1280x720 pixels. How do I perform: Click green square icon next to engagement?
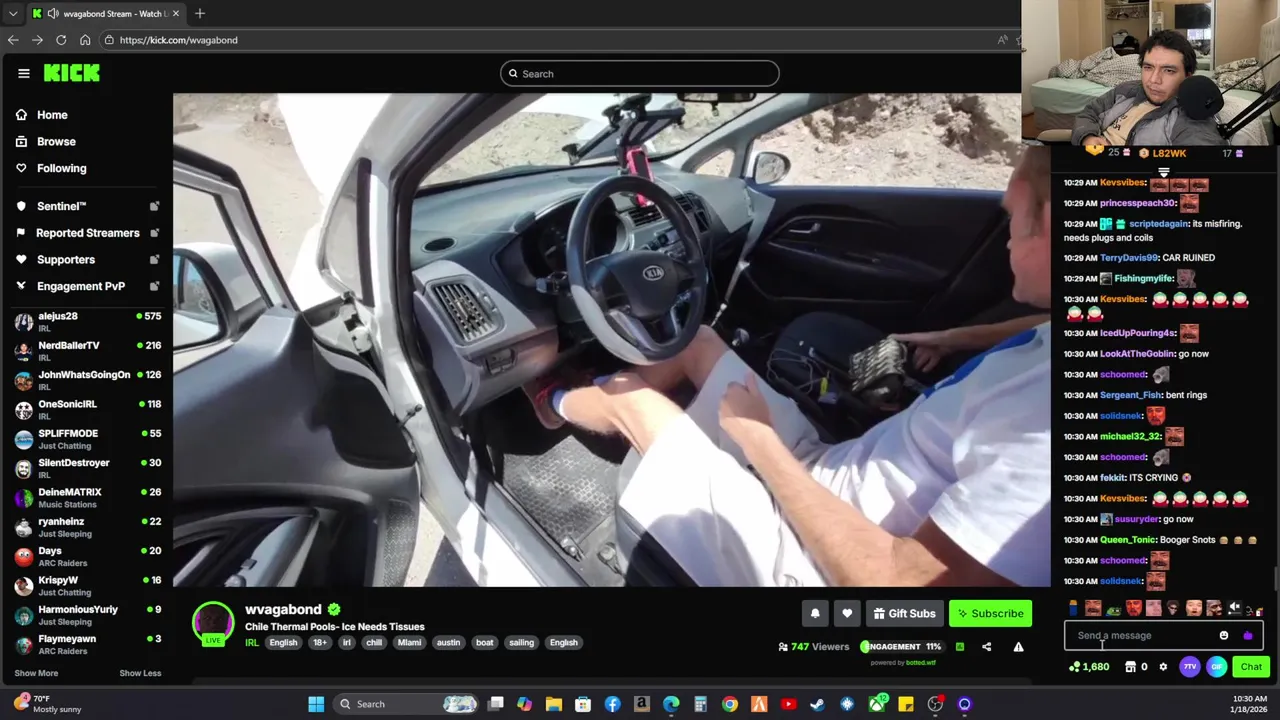(x=959, y=647)
